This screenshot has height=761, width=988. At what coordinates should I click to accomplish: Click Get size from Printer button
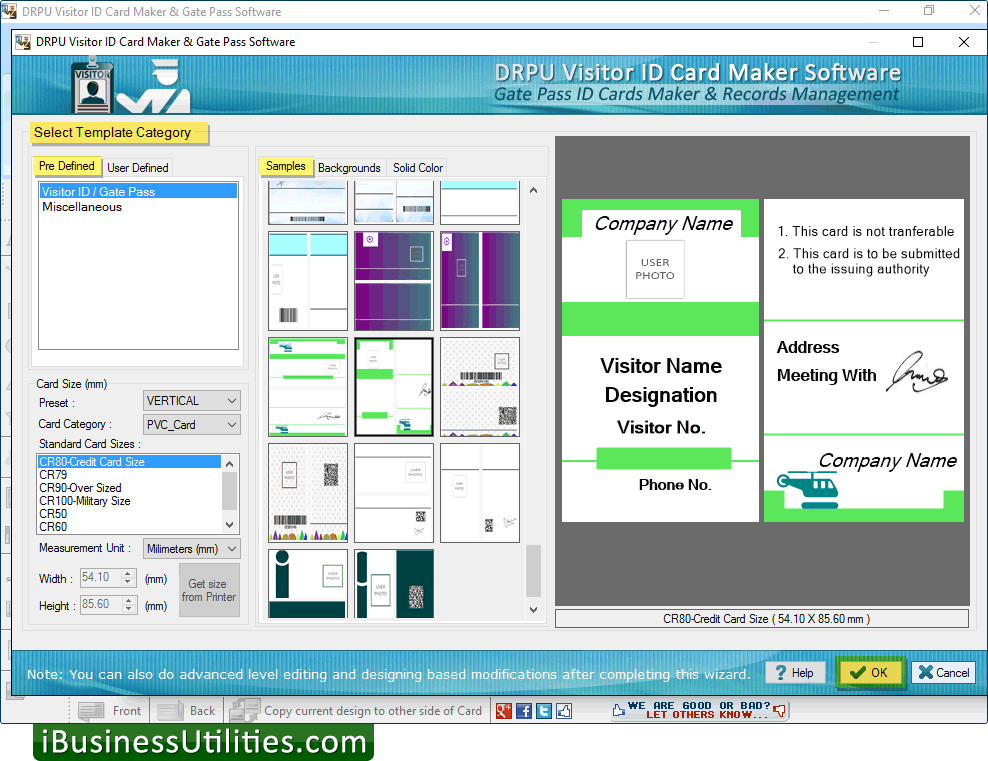coord(209,590)
